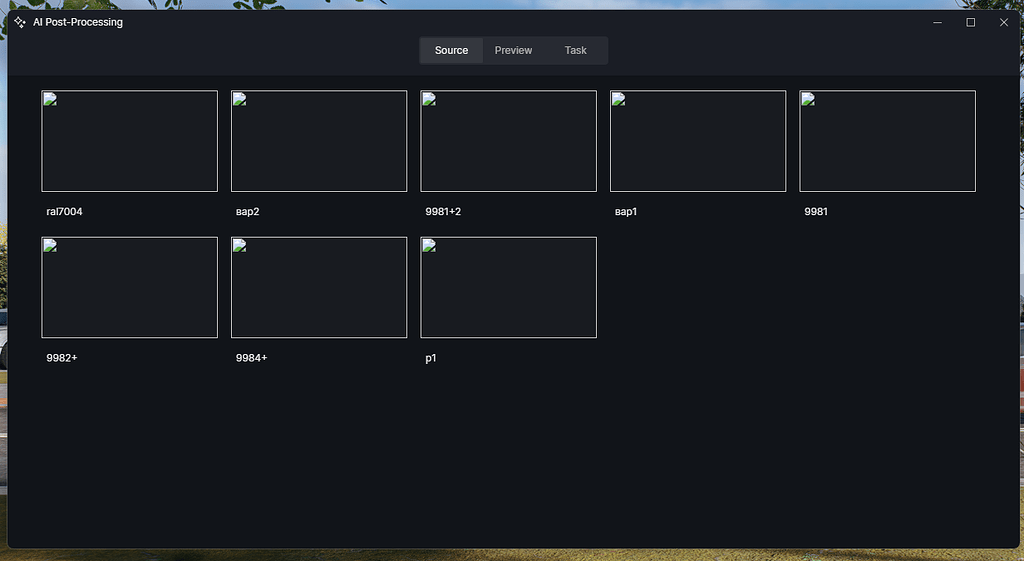Close the AI Post-Processing window

[x=1004, y=22]
